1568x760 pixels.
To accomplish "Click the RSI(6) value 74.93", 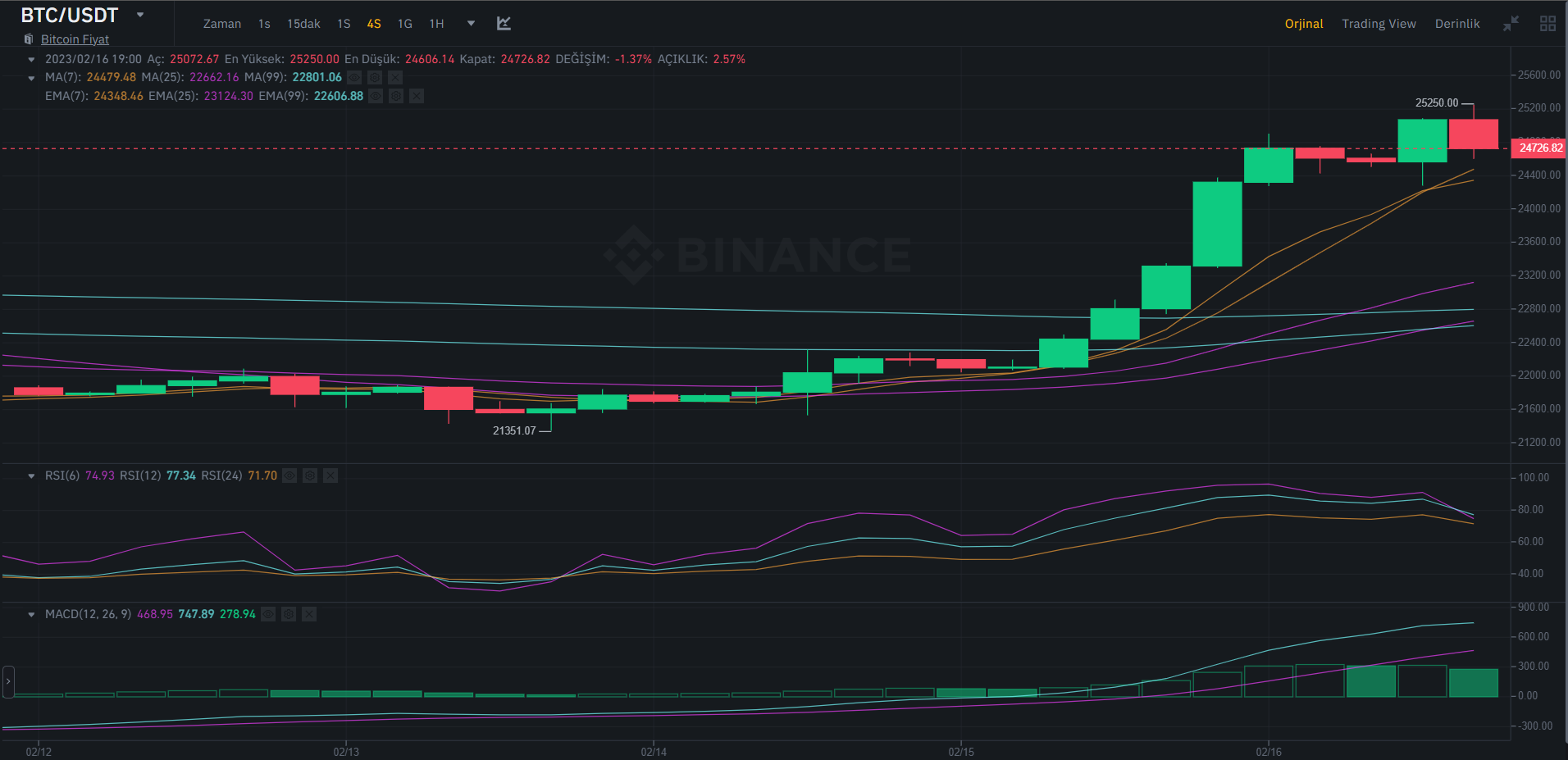I will [100, 476].
